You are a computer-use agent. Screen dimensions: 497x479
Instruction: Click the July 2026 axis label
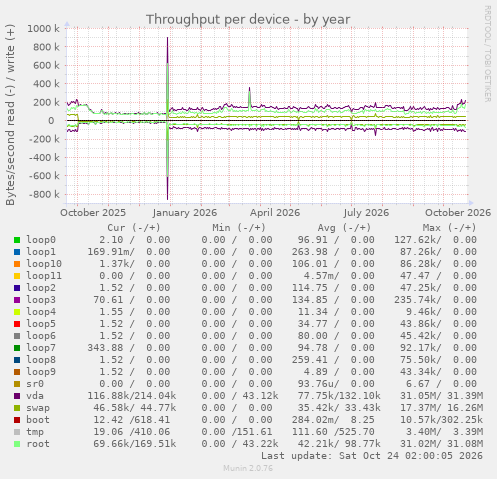click(x=366, y=213)
